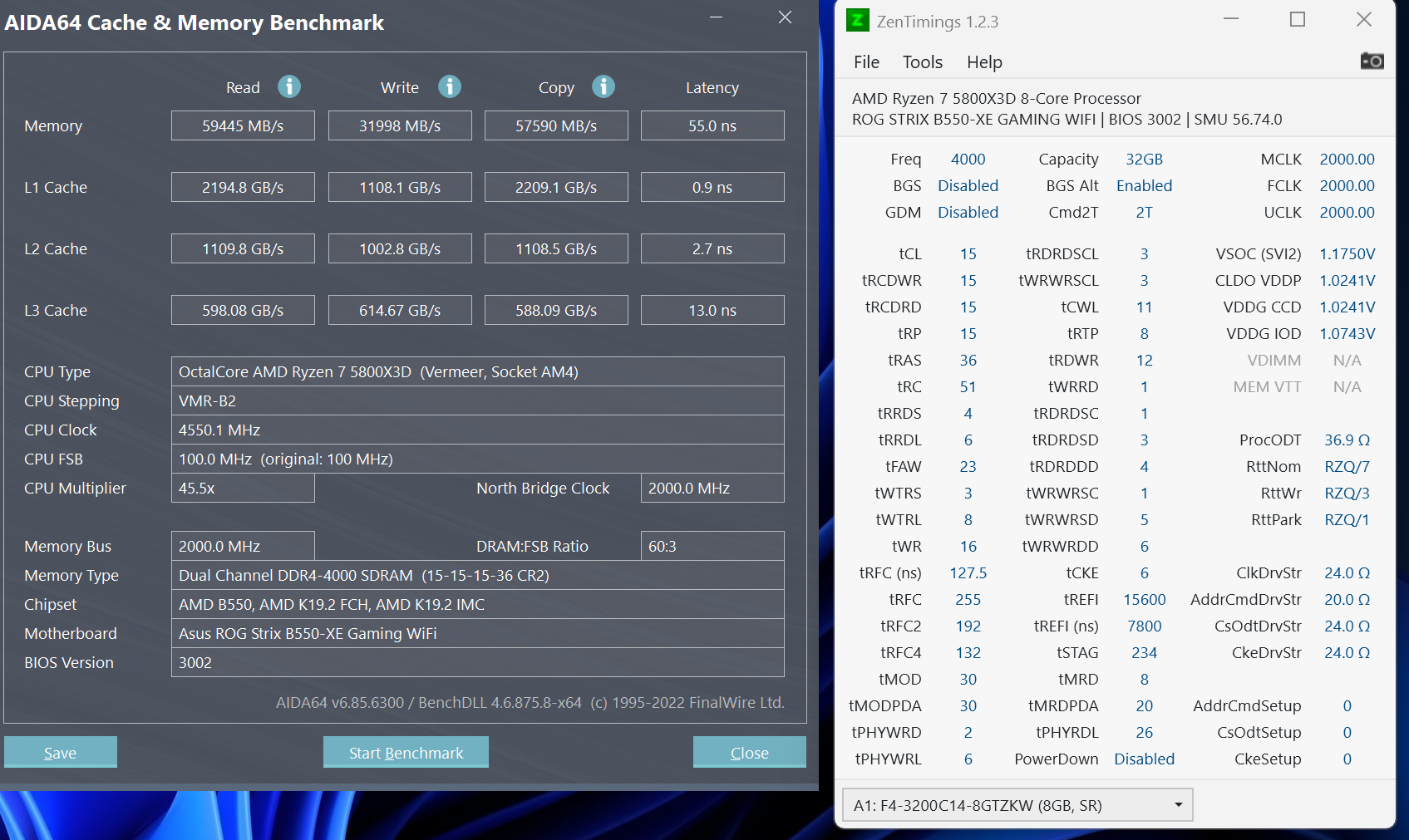Image resolution: width=1409 pixels, height=840 pixels.
Task: Open the Tools menu in ZenTimings
Action: click(x=923, y=62)
